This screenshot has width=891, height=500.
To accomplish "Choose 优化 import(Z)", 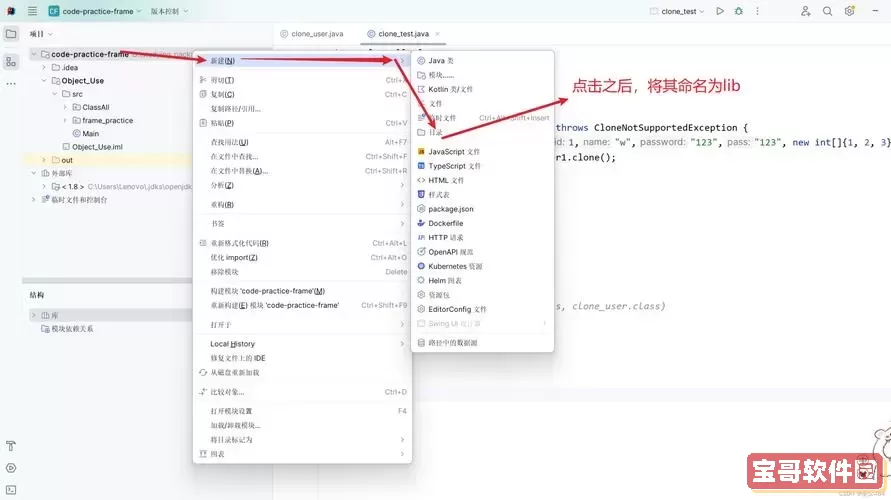I will pos(302,257).
